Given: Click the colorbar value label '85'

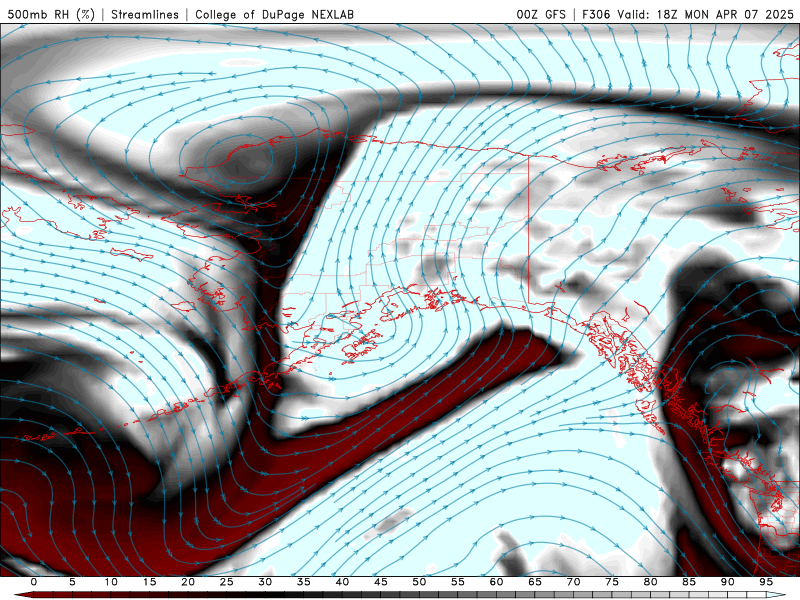Looking at the screenshot, I should click(689, 582).
